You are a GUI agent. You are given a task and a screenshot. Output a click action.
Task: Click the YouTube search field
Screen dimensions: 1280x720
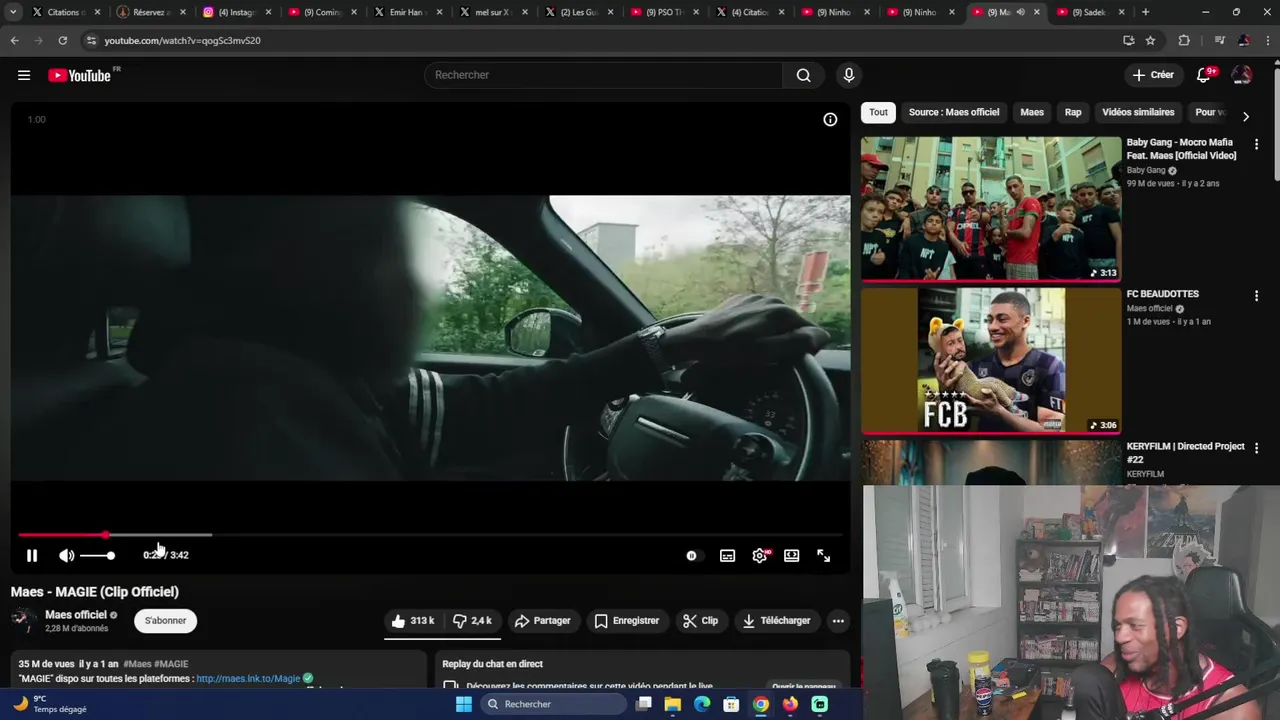tap(604, 75)
